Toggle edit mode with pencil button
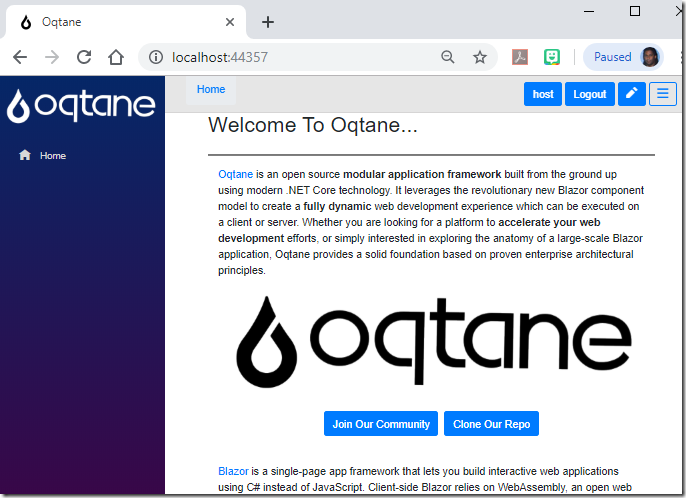The height and width of the screenshot is (498, 686). click(631, 94)
